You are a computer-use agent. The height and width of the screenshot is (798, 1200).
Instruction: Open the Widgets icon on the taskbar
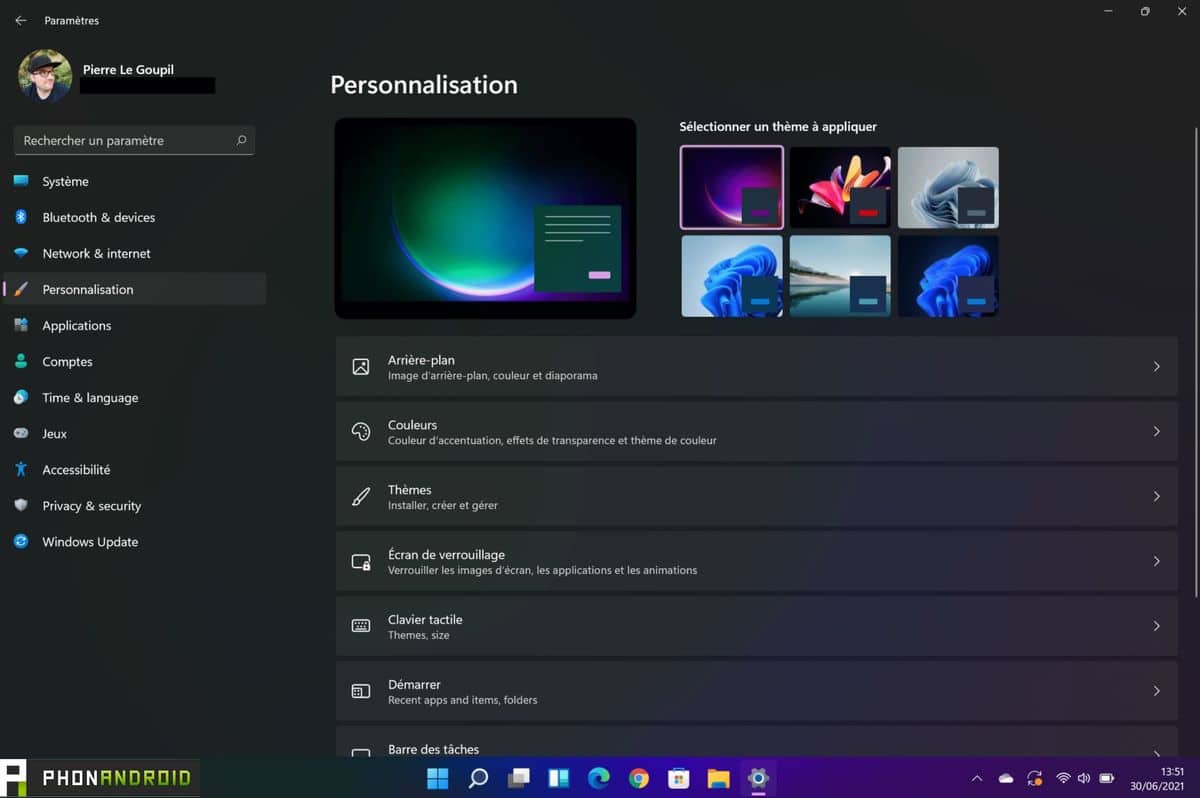(x=558, y=778)
